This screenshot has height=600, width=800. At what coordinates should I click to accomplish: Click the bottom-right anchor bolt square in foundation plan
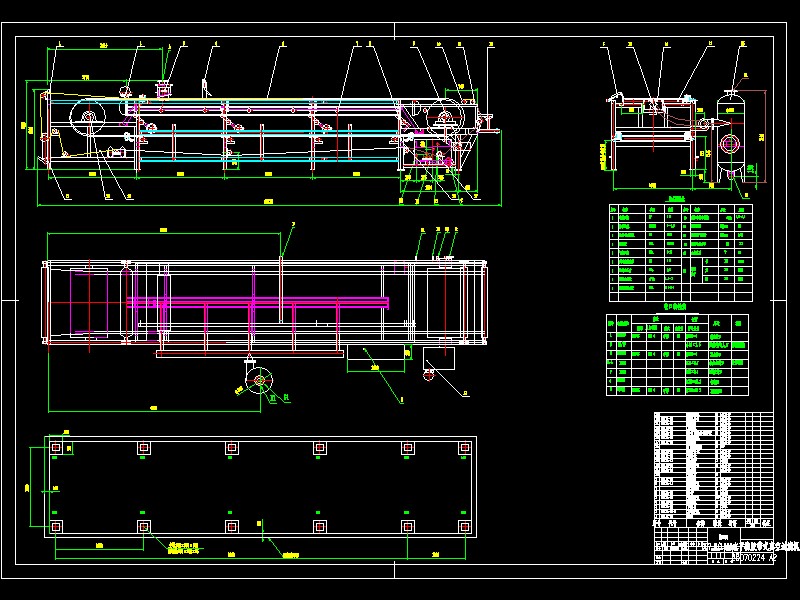pyautogui.click(x=464, y=526)
